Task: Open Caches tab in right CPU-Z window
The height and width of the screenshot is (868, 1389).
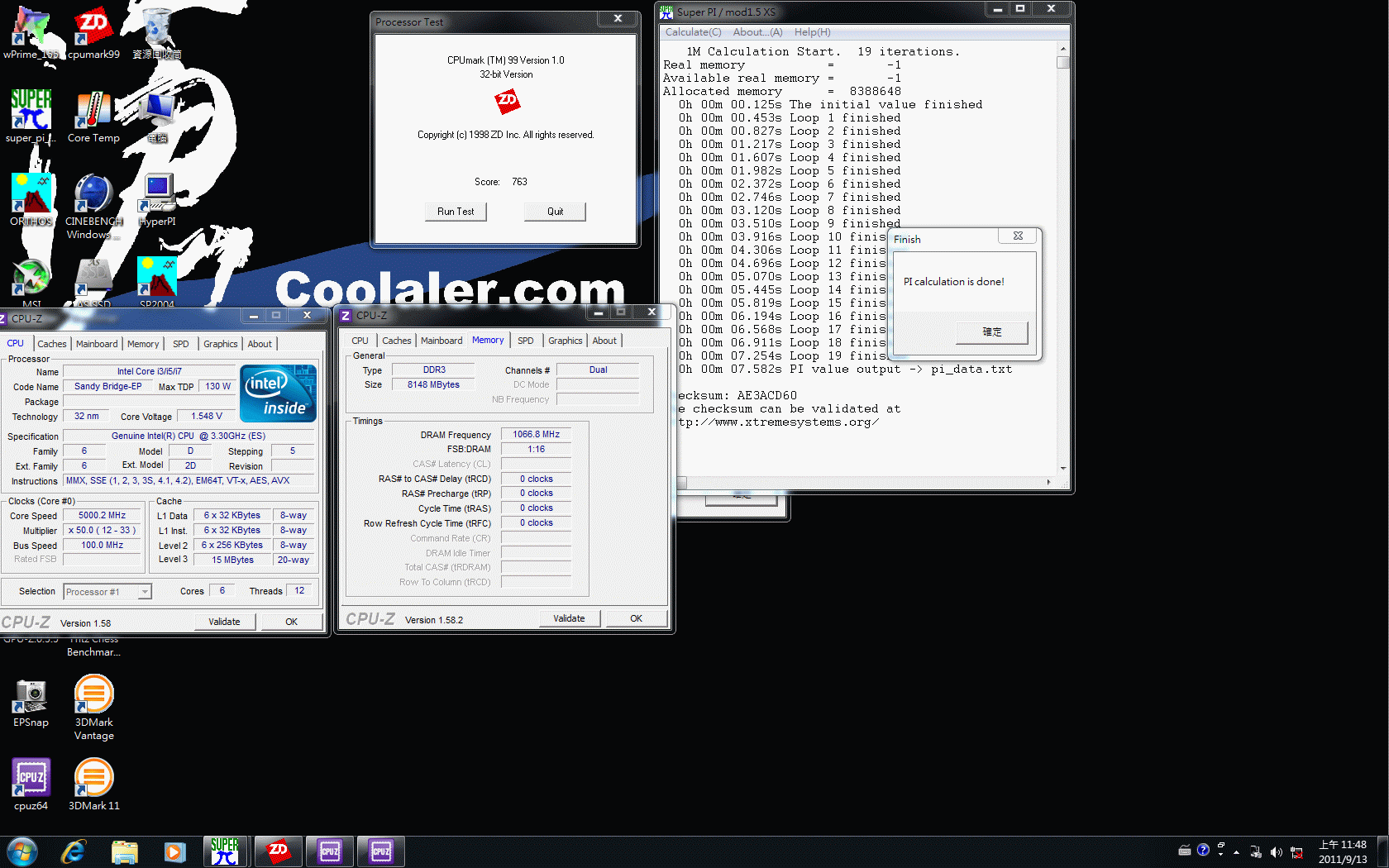Action: pyautogui.click(x=396, y=341)
